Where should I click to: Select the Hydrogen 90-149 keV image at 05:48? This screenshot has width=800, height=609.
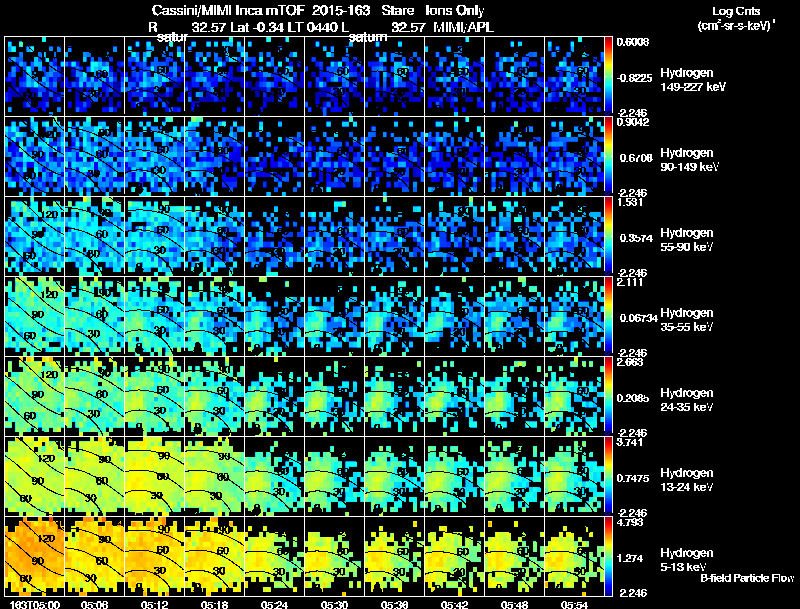pyautogui.click(x=515, y=156)
